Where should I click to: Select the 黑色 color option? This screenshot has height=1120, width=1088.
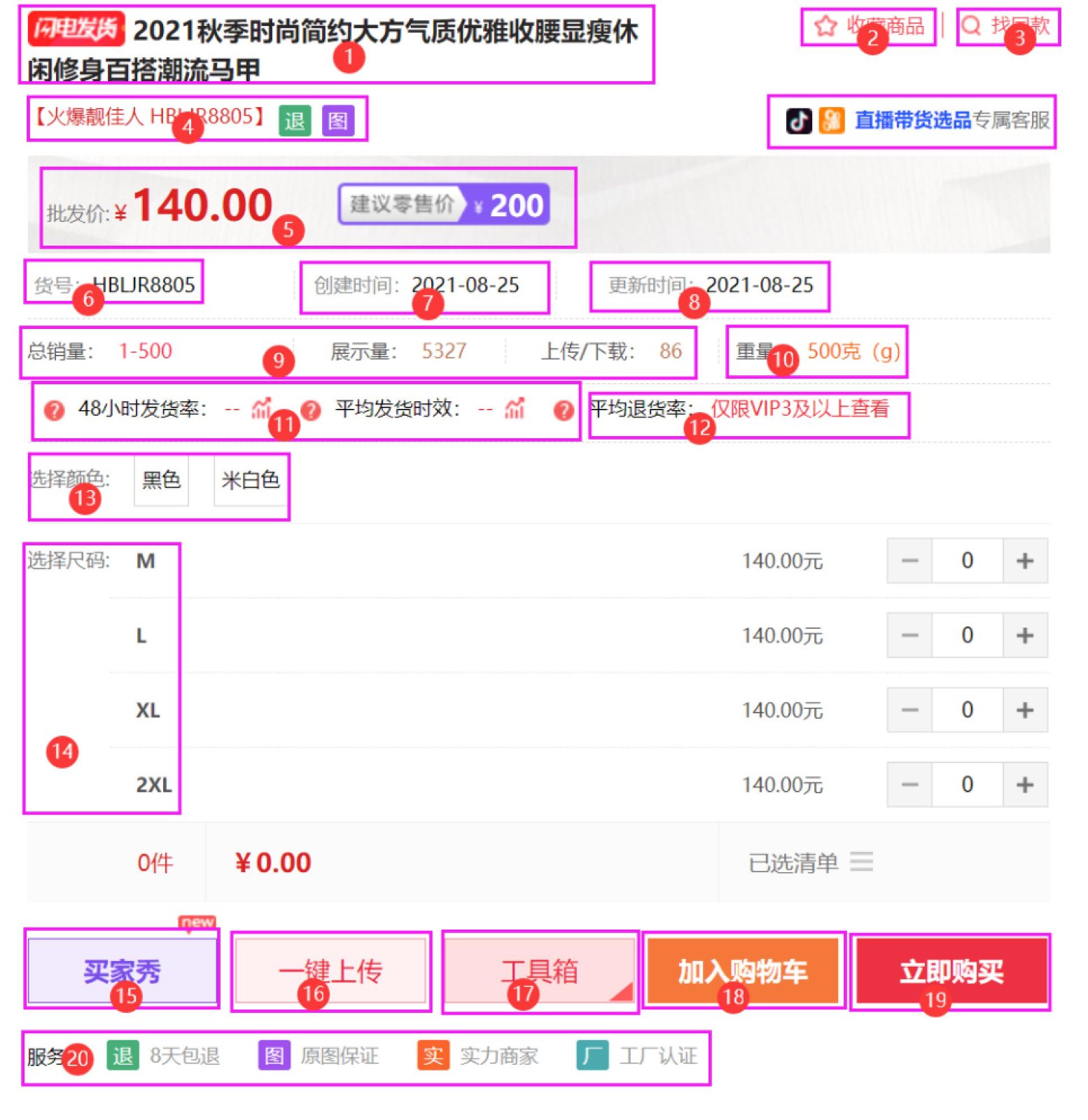pos(162,480)
